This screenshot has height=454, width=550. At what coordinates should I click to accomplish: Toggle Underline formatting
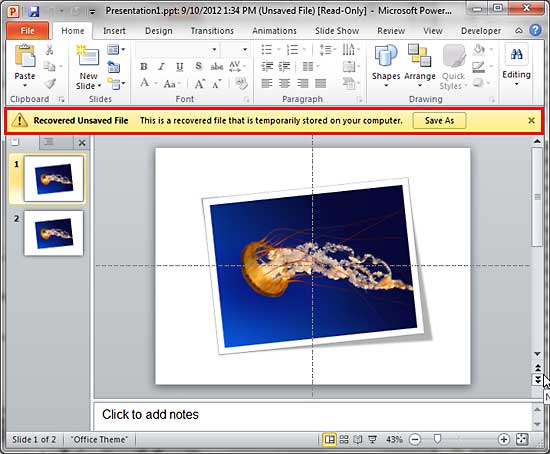[x=180, y=66]
